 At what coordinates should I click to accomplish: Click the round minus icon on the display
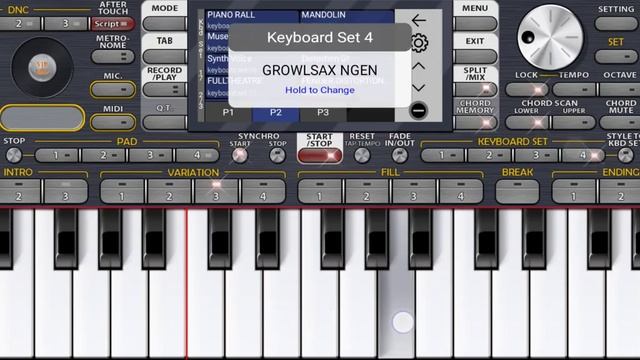(x=419, y=111)
